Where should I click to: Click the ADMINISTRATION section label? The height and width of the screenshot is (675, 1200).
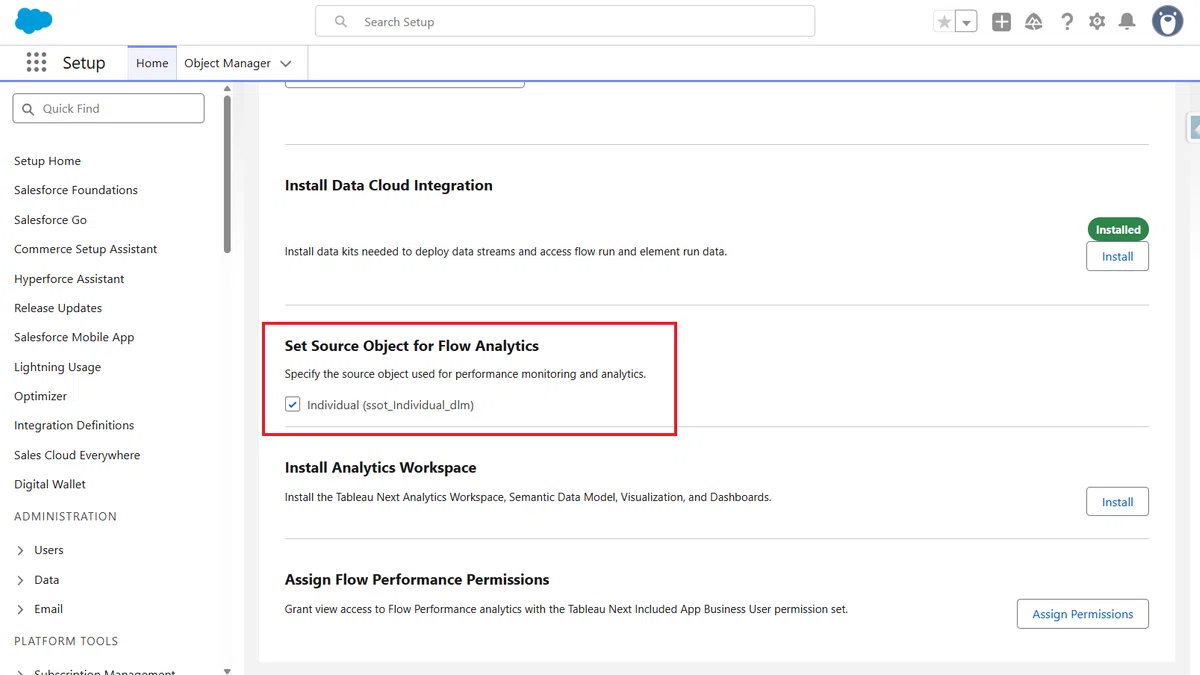[65, 516]
